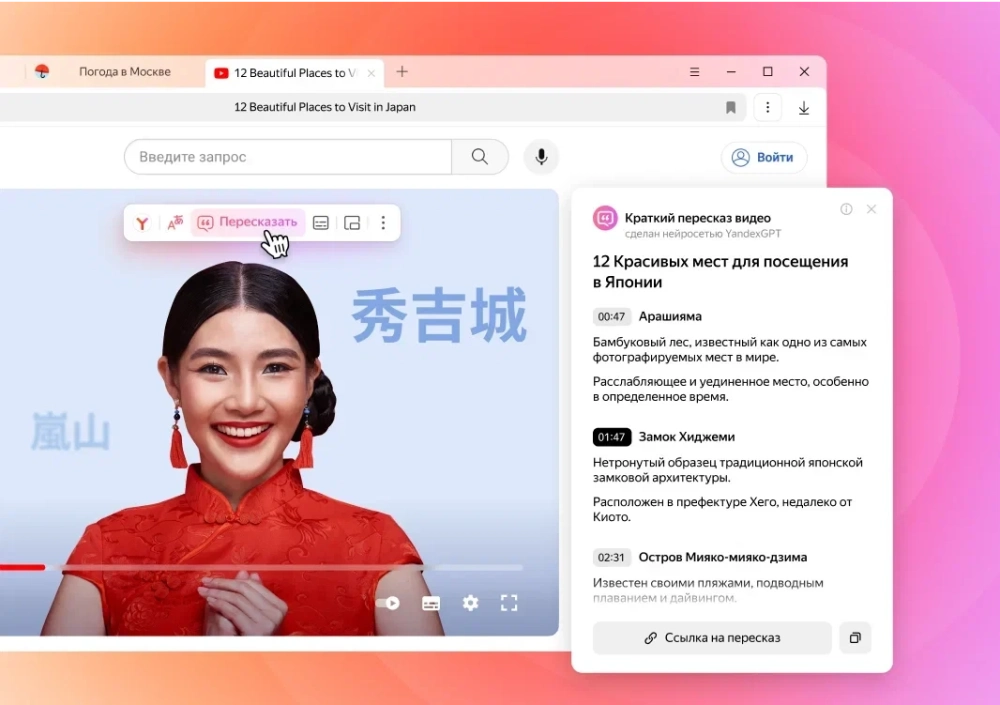Open the video toolbar three-dot menu
This screenshot has width=1000, height=705.
[383, 223]
